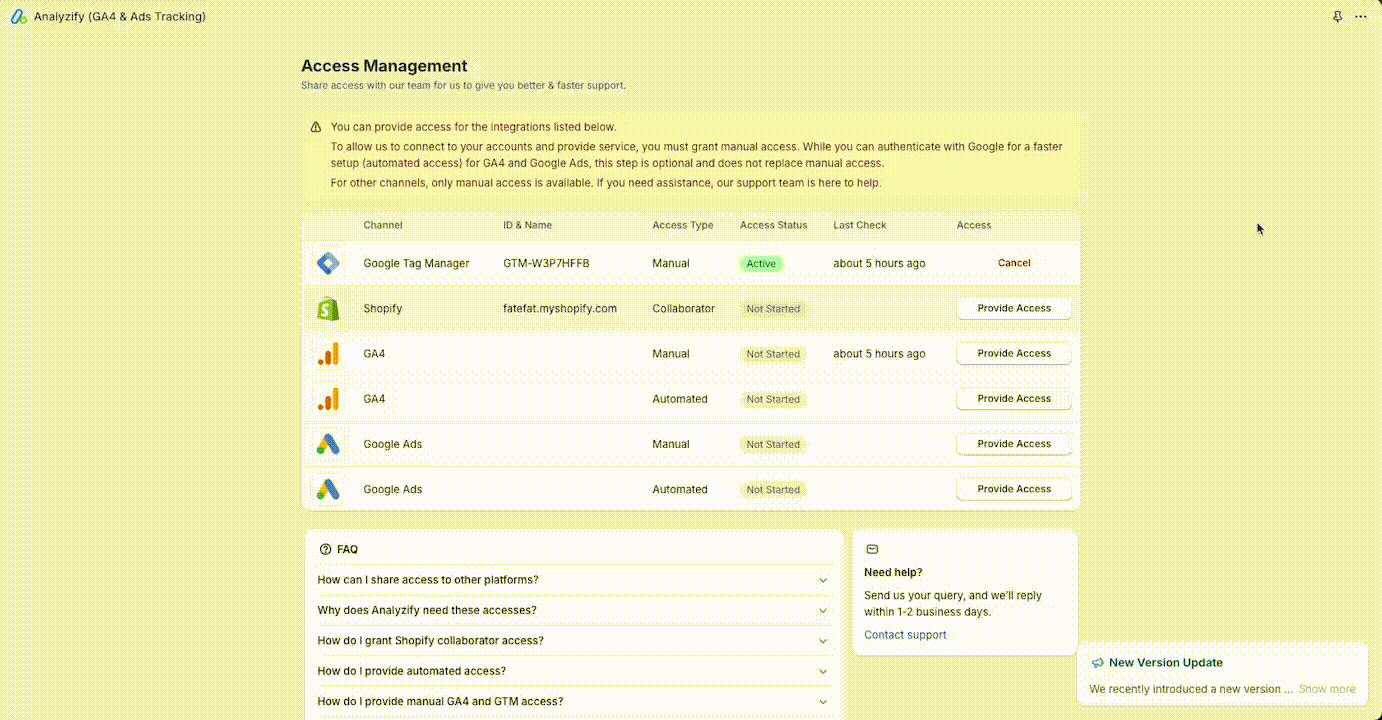1382x720 pixels.
Task: Expand 'How do I provide automated access?'
Action: pyautogui.click(x=574, y=671)
